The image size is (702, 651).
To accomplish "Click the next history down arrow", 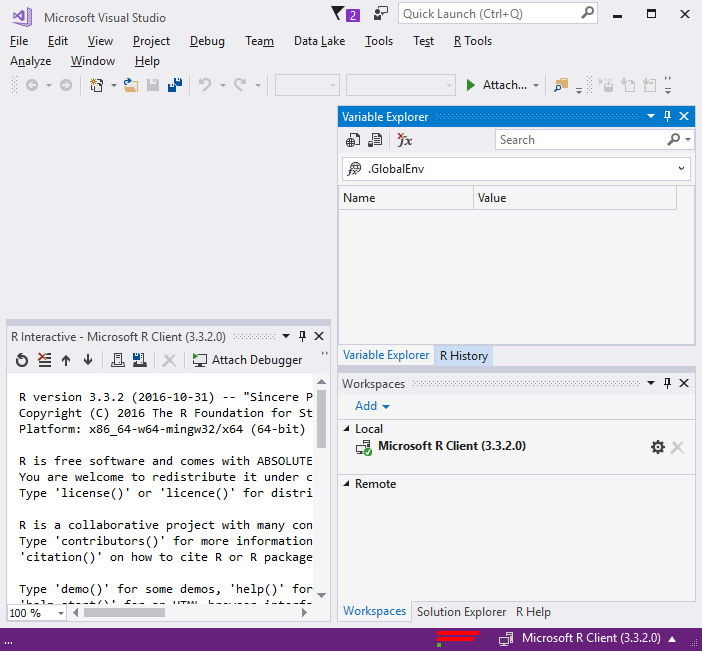I will [x=88, y=360].
